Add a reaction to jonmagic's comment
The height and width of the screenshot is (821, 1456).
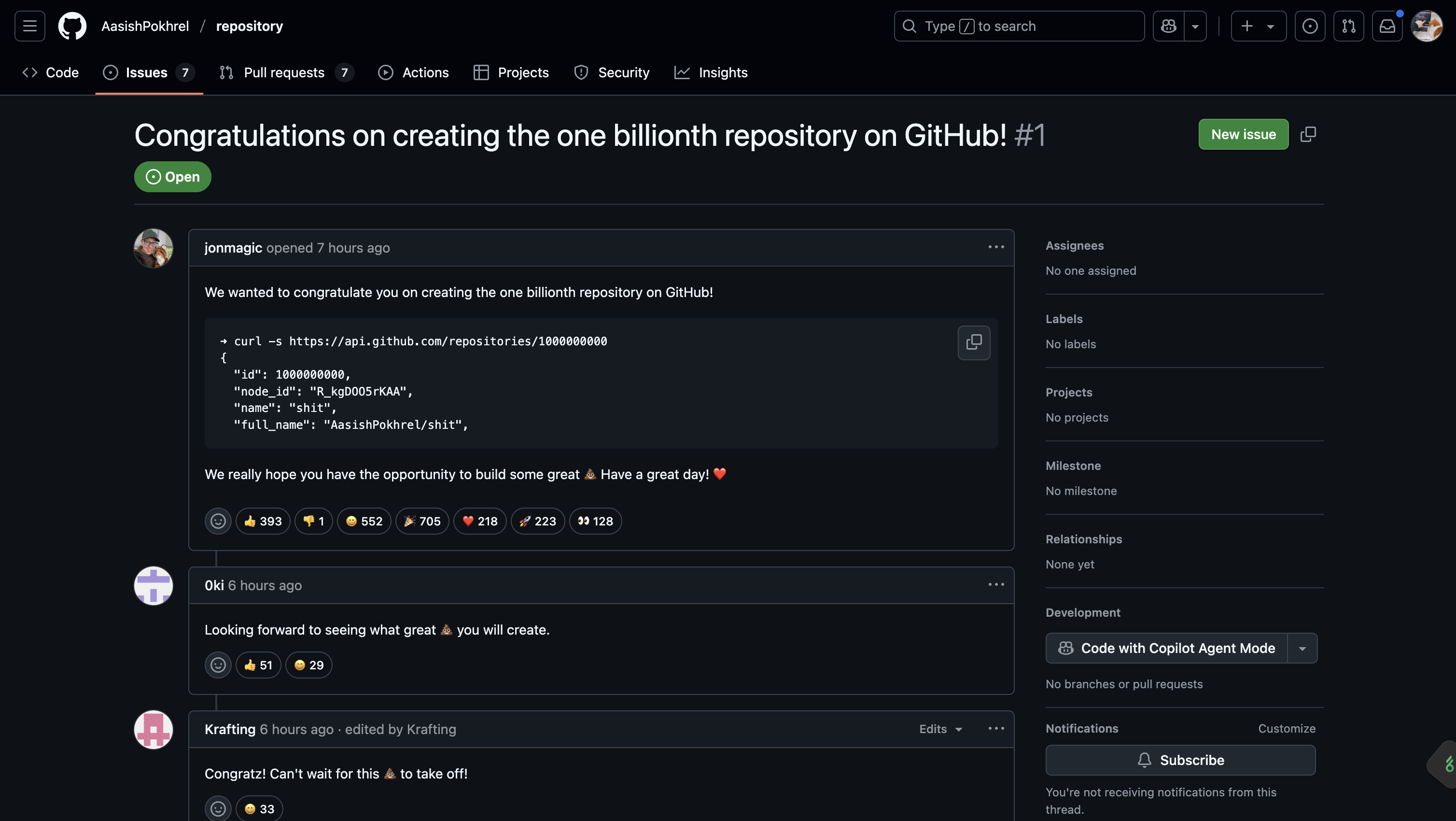coord(218,521)
